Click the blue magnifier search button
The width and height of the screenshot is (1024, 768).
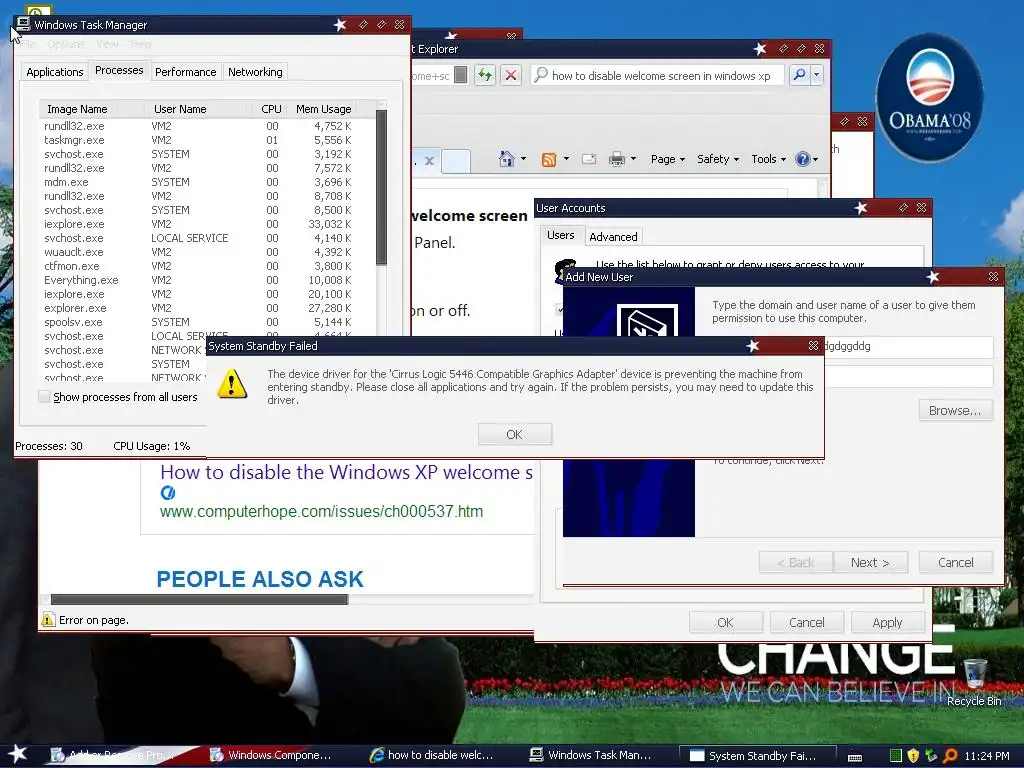pos(799,75)
